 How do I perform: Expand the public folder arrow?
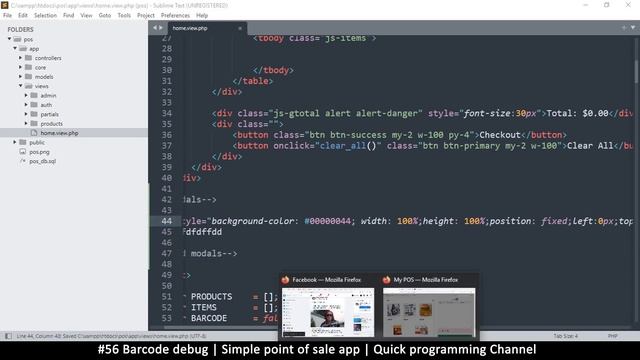[15, 142]
